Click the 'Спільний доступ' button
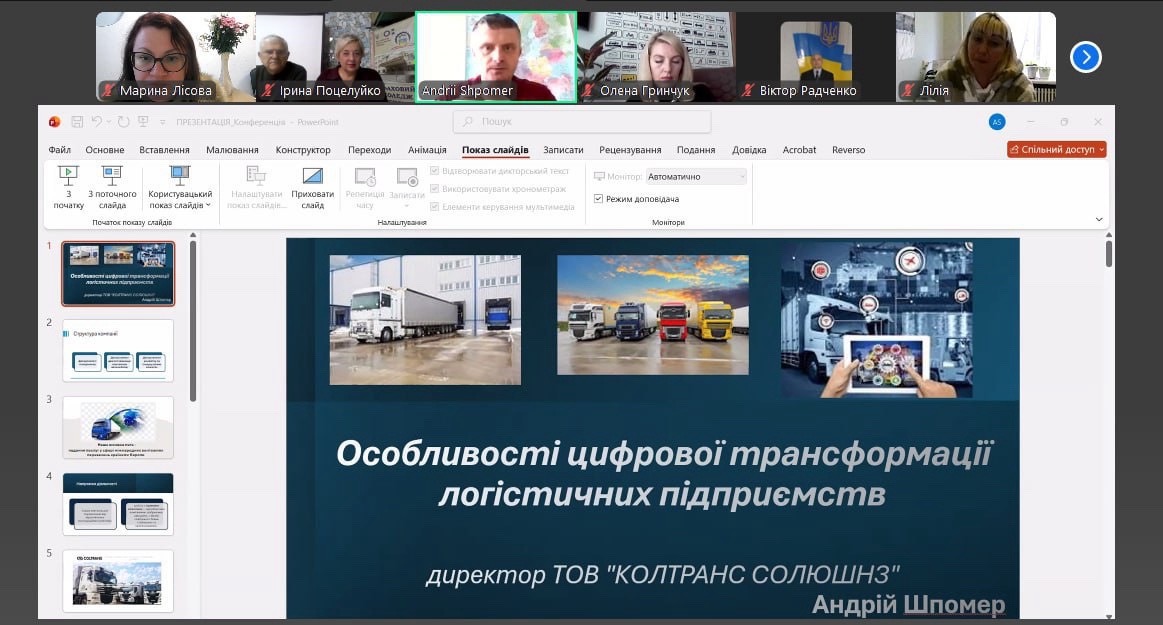Screen dimensions: 1163x625 [1057, 150]
